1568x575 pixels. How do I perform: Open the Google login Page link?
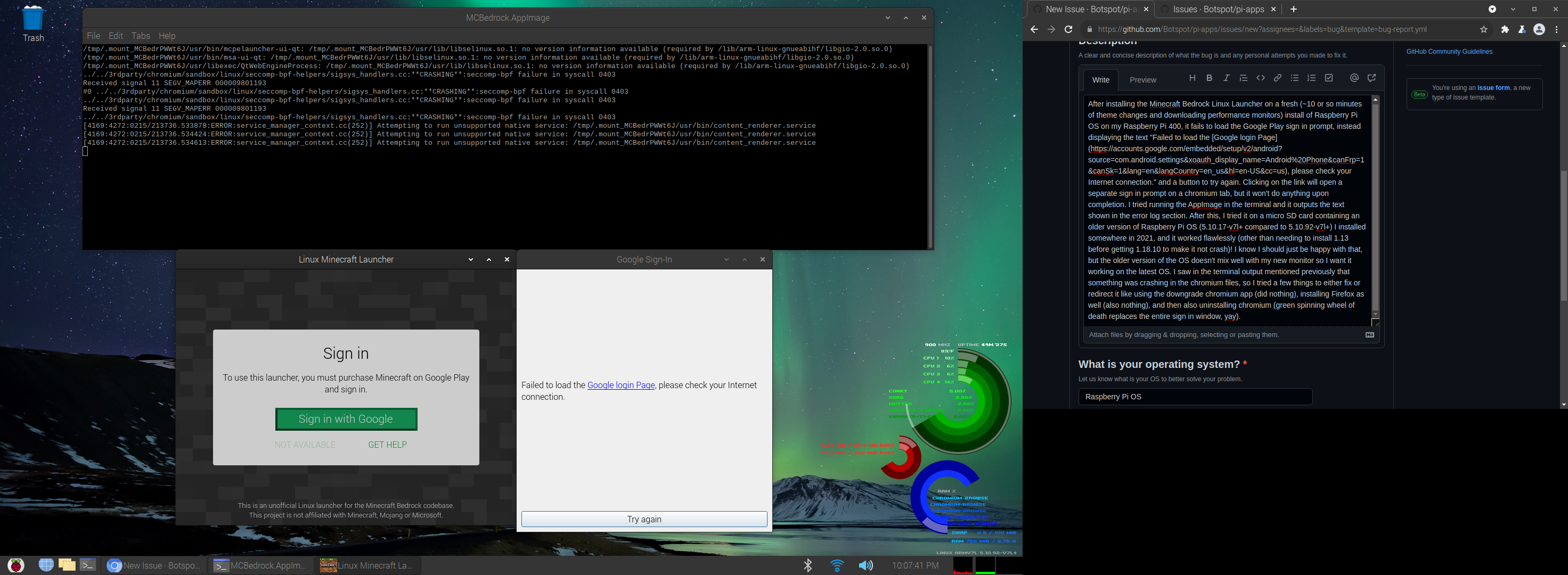[620, 384]
